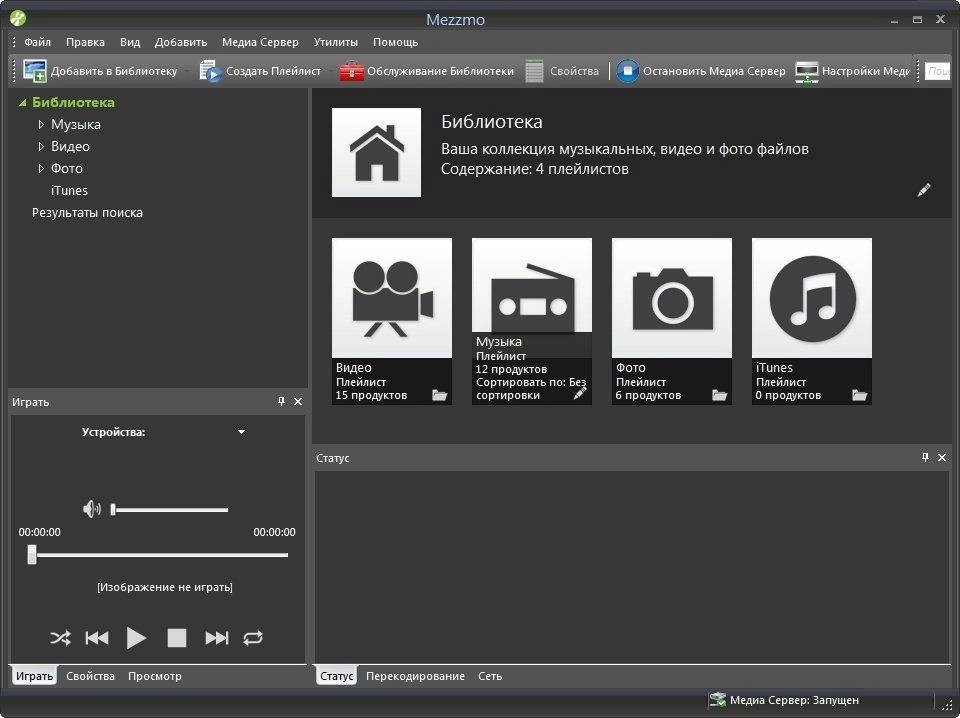Open the toolbar overflow grip near the search box
The width and height of the screenshot is (960, 718).
coord(917,71)
